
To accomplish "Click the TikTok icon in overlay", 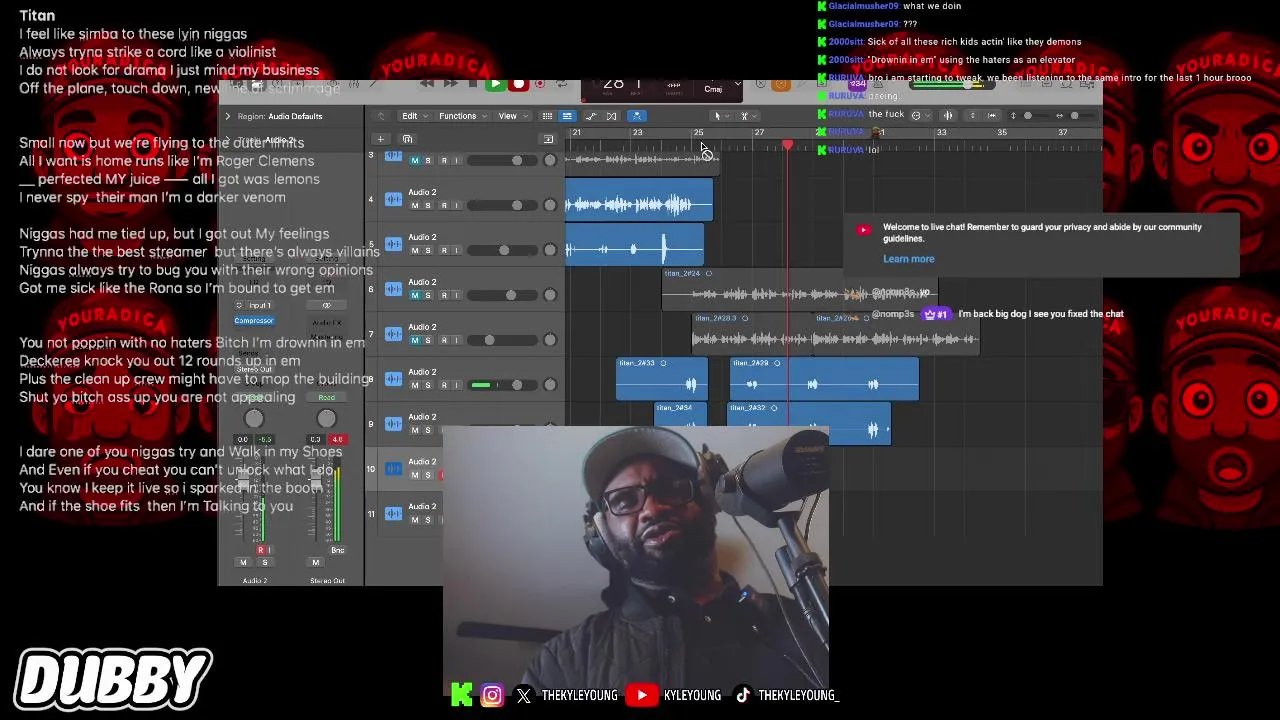I will coord(743,695).
